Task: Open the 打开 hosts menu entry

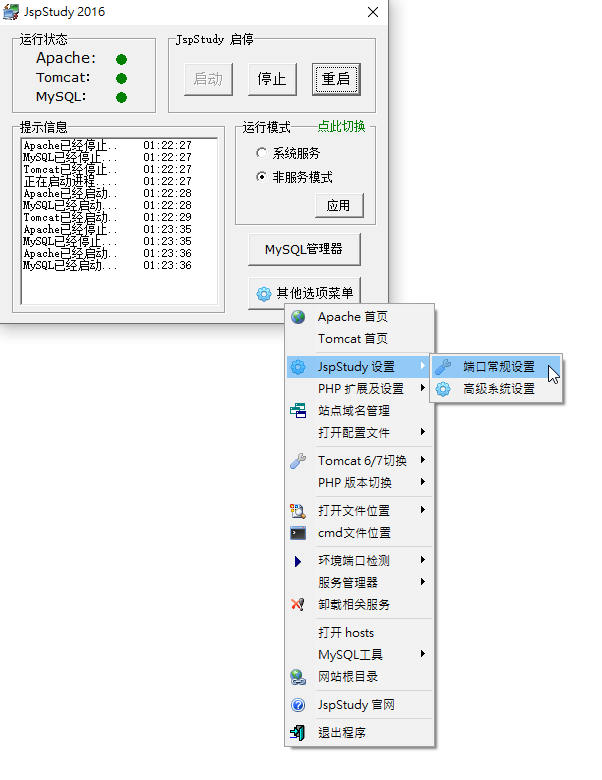Action: point(359,633)
